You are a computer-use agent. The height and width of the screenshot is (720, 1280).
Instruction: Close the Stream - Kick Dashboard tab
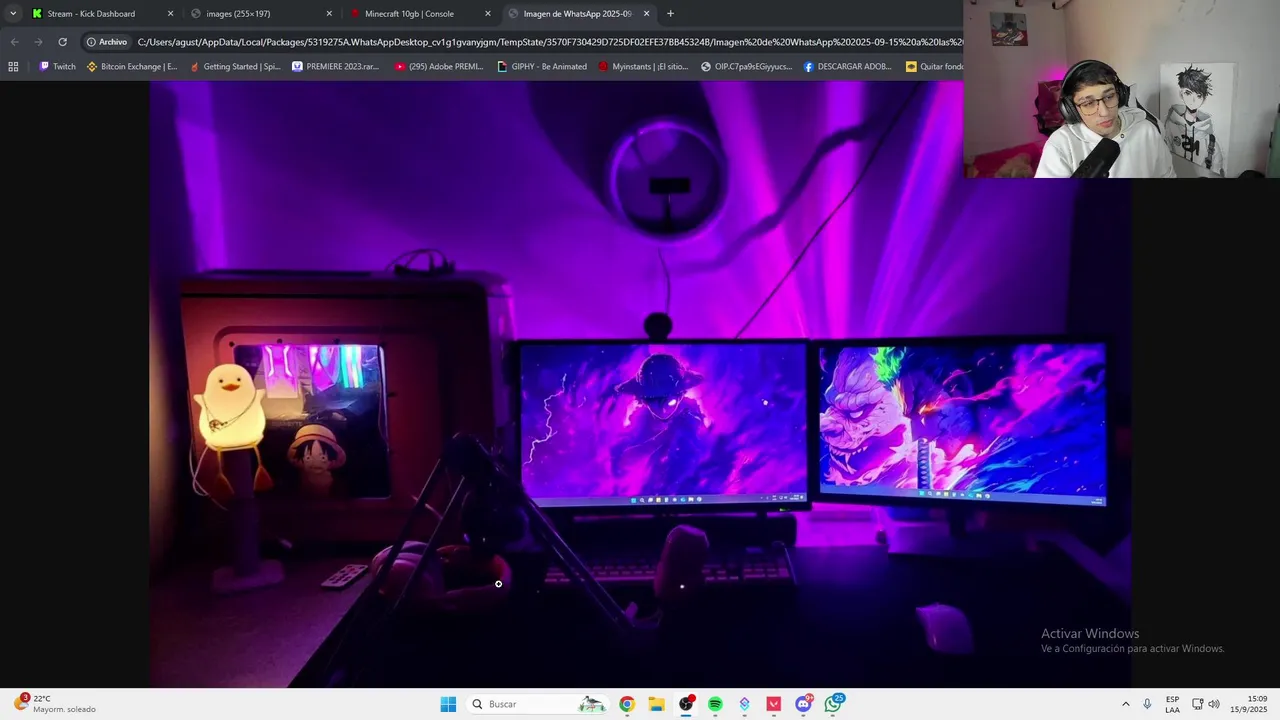pyautogui.click(x=170, y=14)
